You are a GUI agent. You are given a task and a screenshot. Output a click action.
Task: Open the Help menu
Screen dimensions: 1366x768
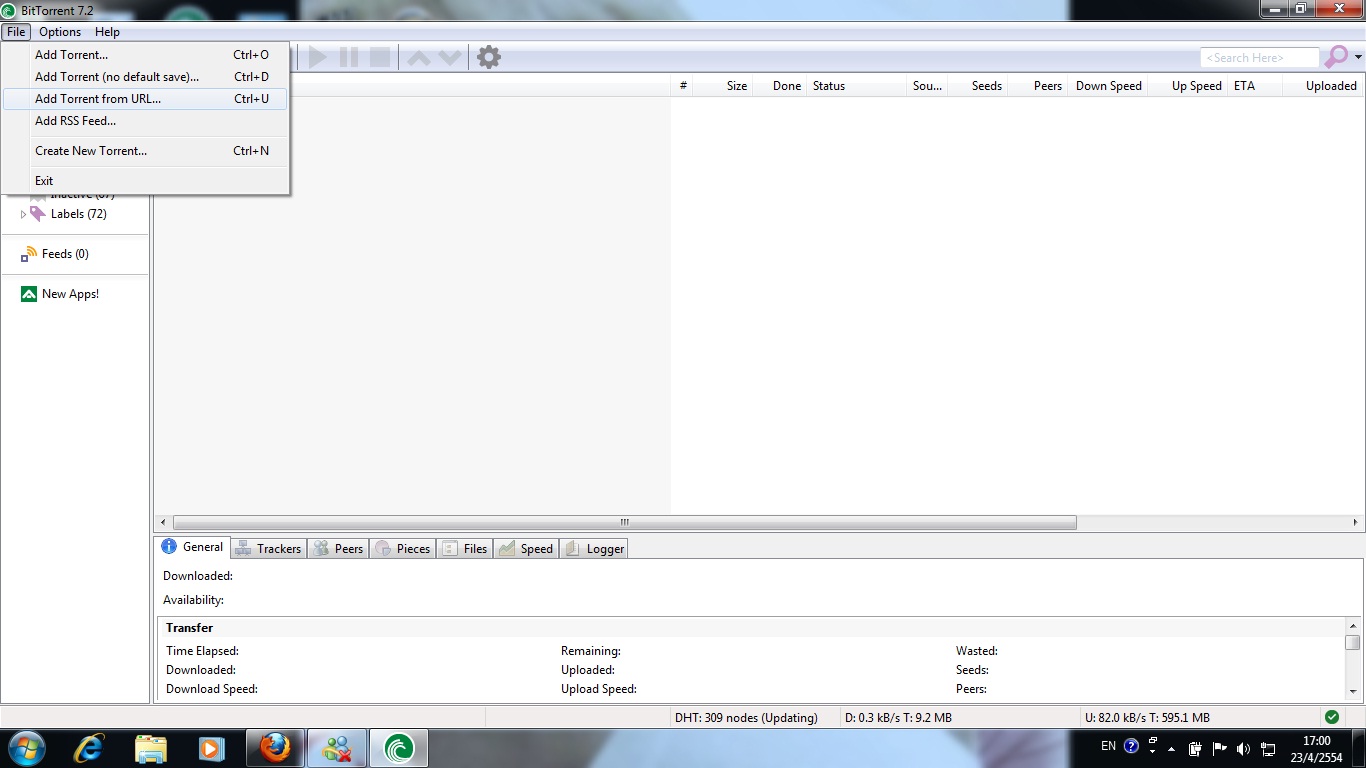[107, 32]
